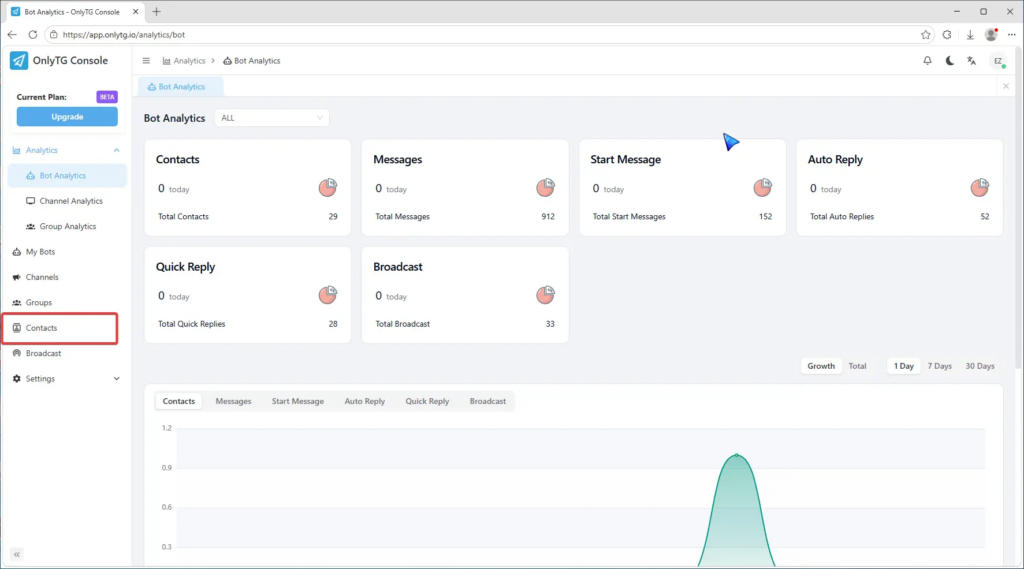Click the EZ user avatar
Image resolution: width=1024 pixels, height=569 pixels.
point(997,61)
